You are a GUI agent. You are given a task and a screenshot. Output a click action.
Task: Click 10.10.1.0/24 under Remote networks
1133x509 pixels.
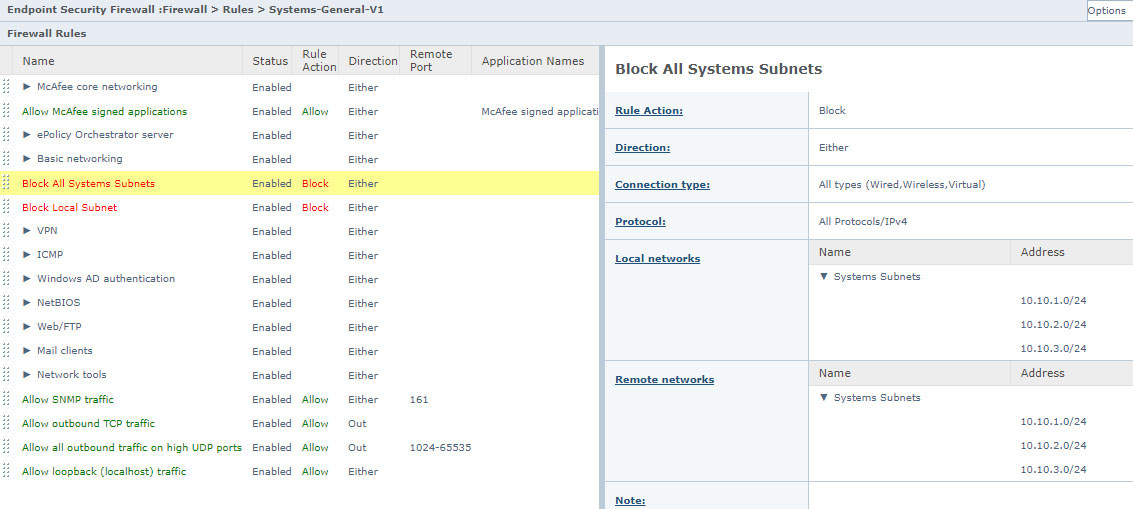pos(1054,421)
